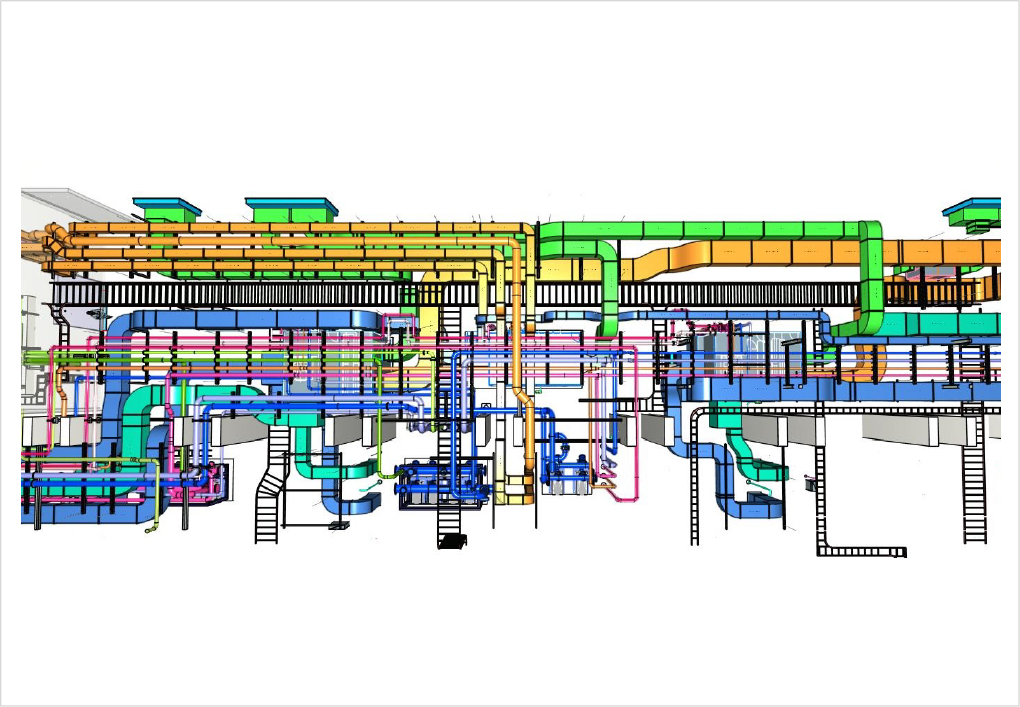This screenshot has height=707, width=1020.
Task: Select the vertical ladder tray at far right
Action: [974, 490]
